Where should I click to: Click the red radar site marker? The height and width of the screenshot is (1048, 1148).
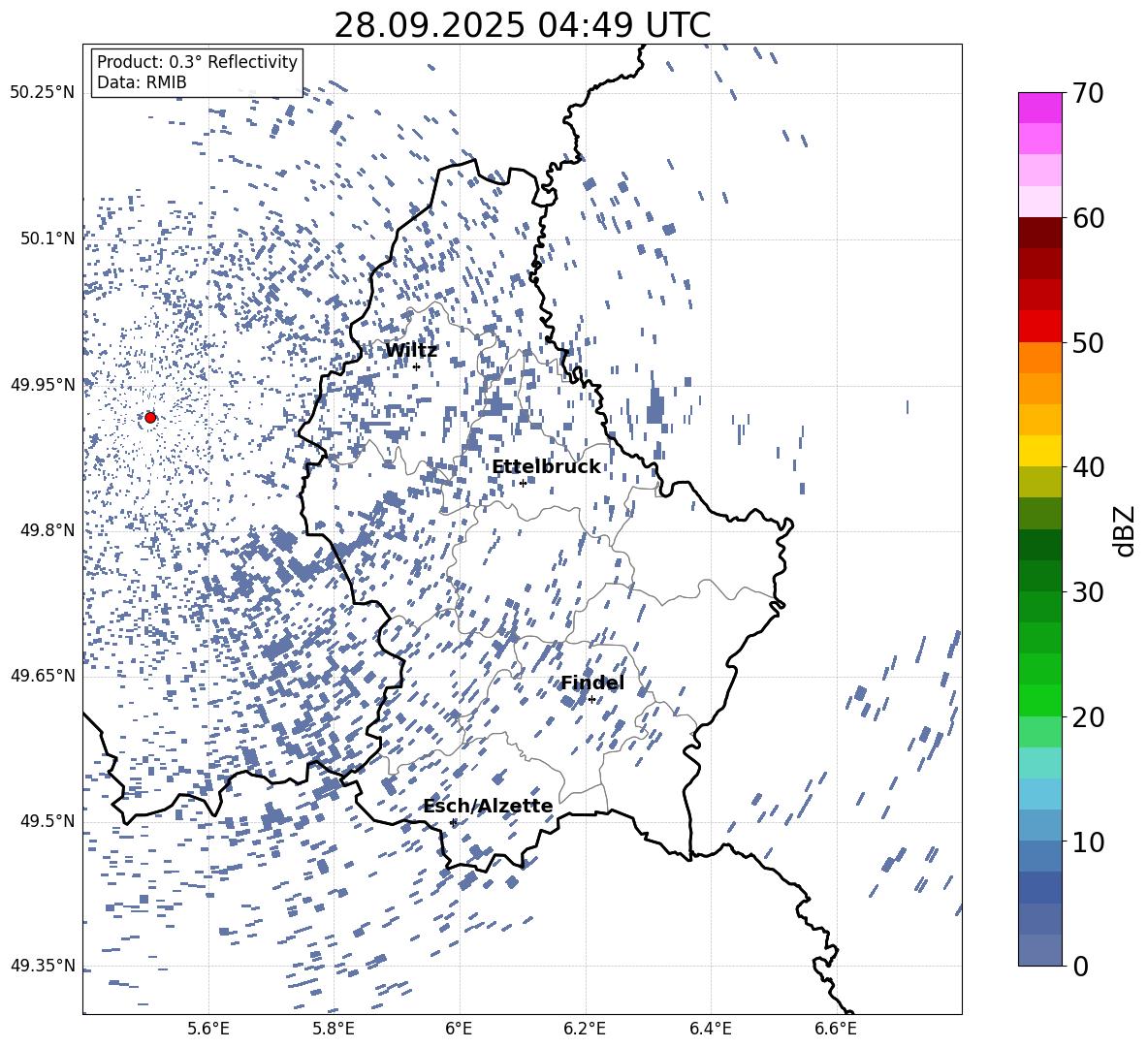150,417
